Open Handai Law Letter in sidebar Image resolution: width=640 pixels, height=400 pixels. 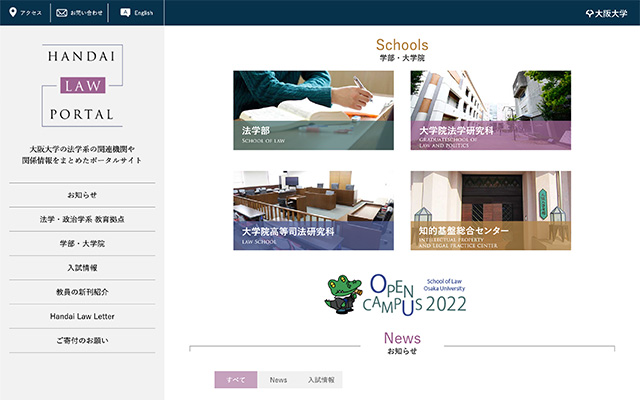(x=82, y=316)
